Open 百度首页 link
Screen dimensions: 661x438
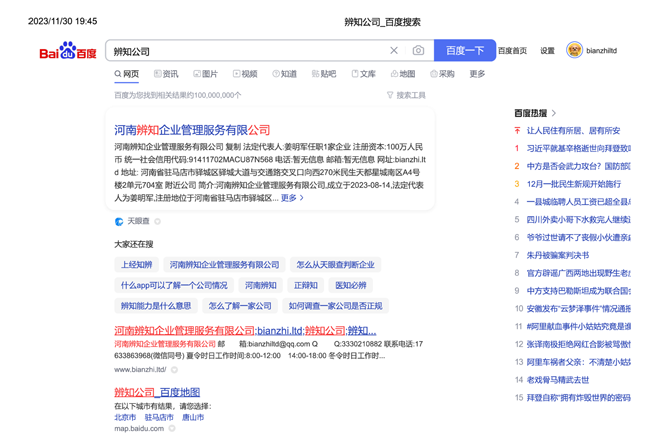pos(512,51)
